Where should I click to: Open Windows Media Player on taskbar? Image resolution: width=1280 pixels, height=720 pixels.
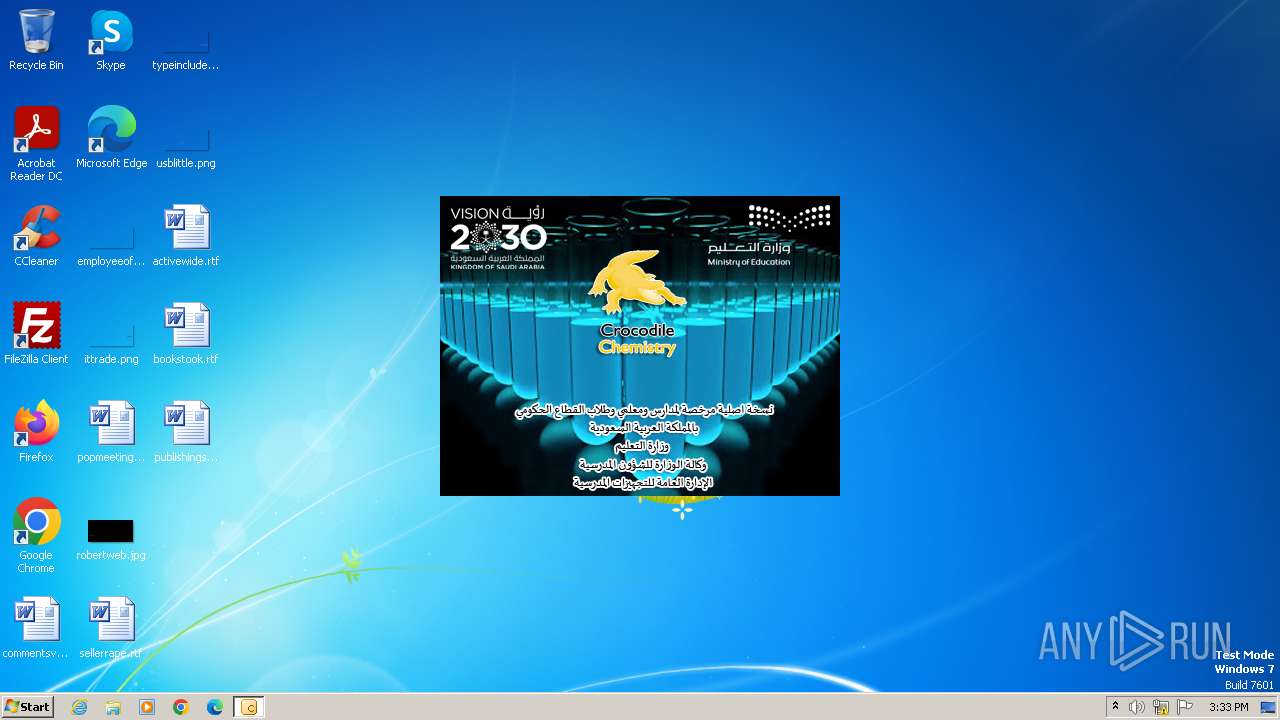(x=147, y=707)
